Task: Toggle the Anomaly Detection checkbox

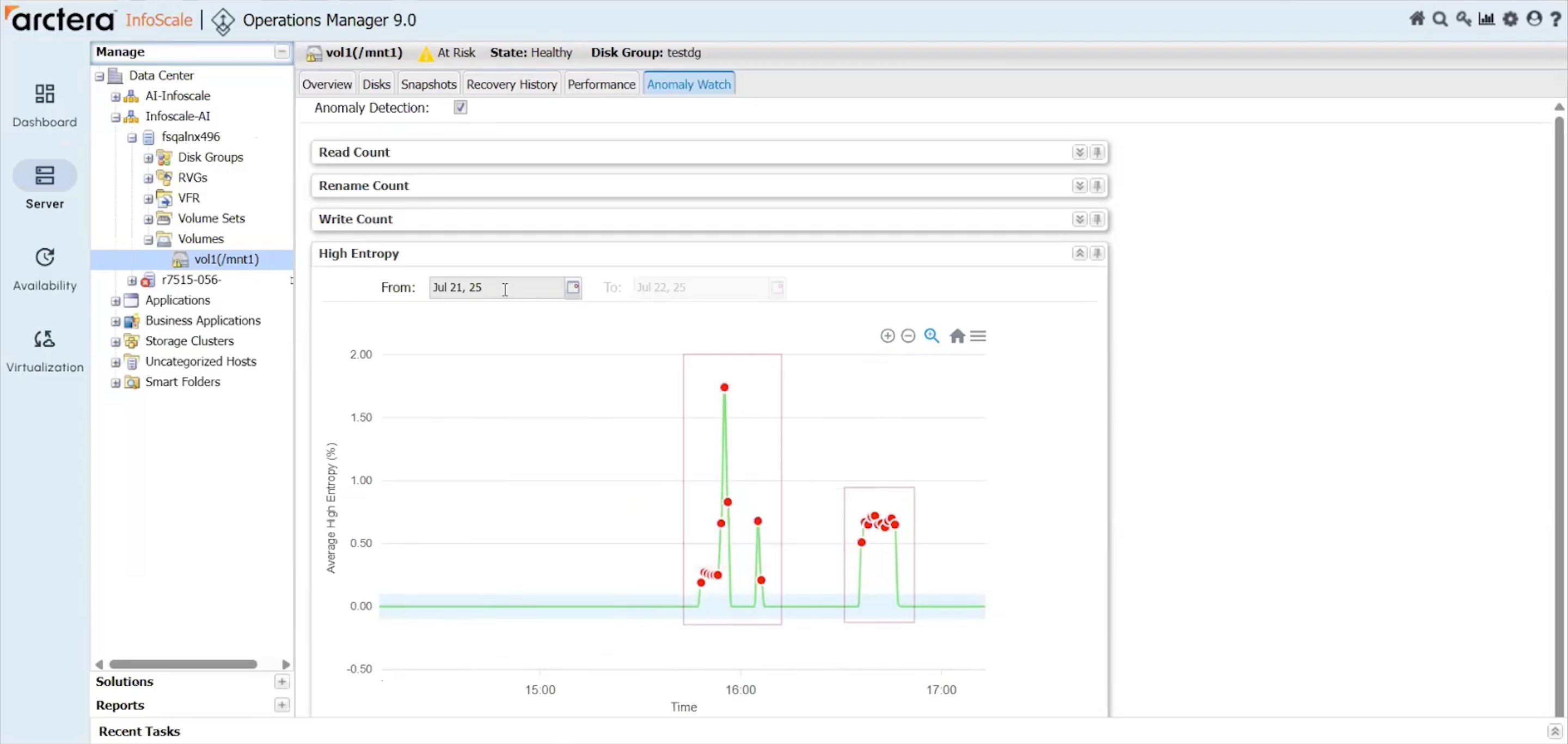Action: tap(460, 108)
